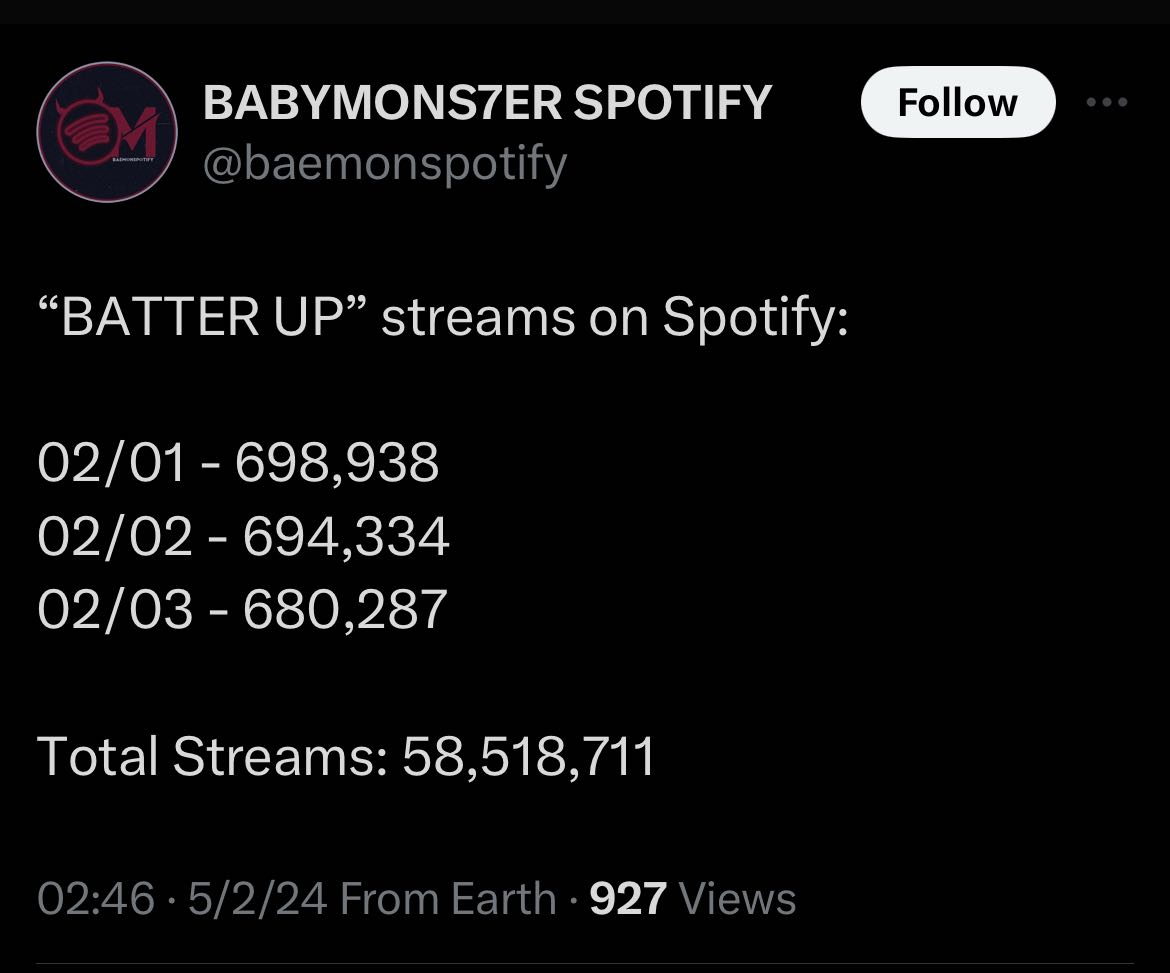This screenshot has width=1170, height=973.
Task: Open the three-dot more options menu
Action: 1107,102
